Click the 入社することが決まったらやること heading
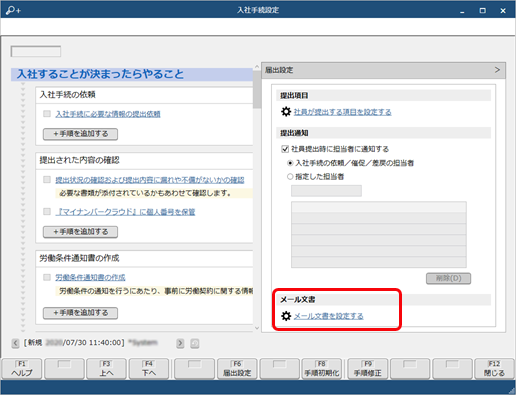Image resolution: width=516 pixels, height=395 pixels. pyautogui.click(x=100, y=74)
